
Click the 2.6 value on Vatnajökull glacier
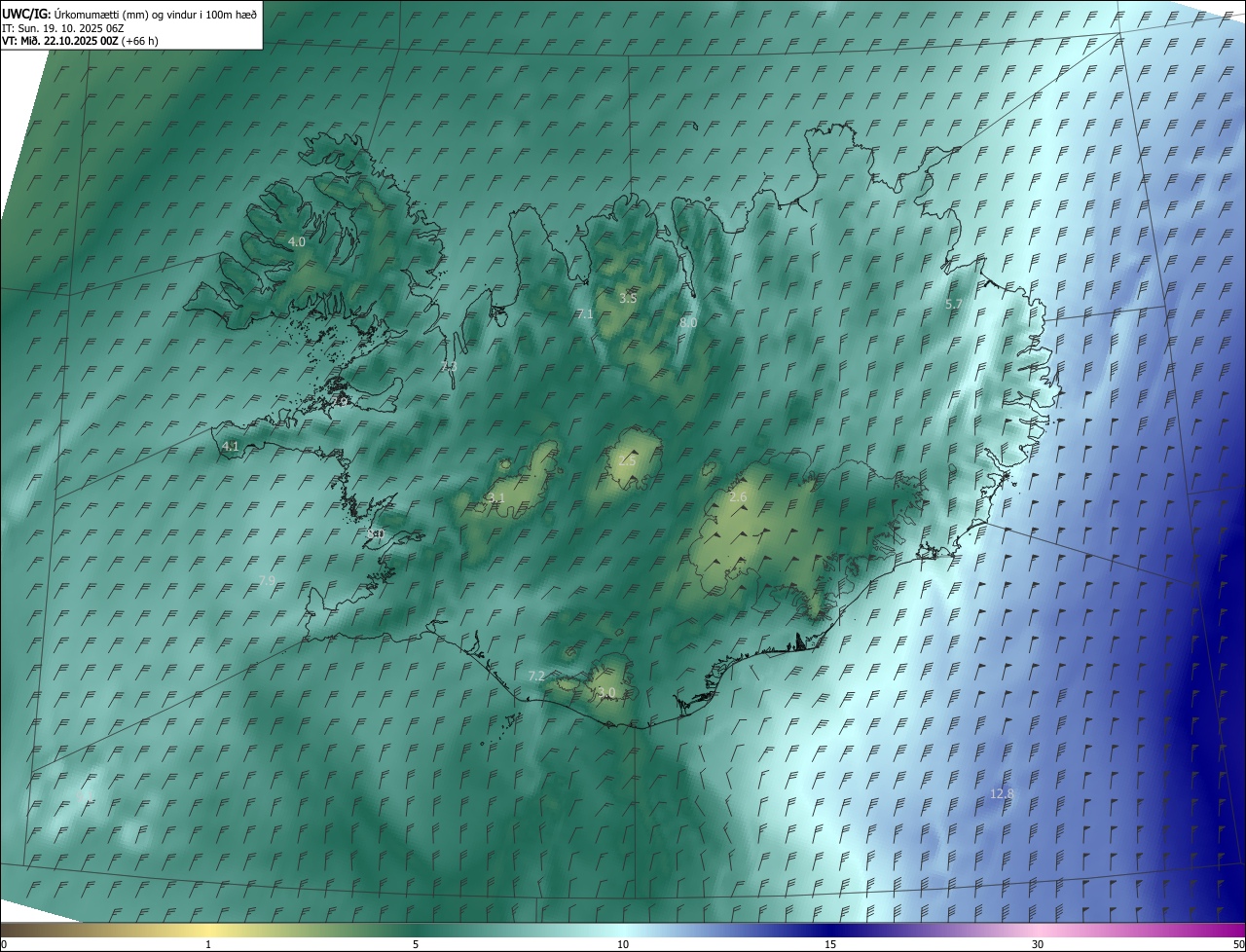pyautogui.click(x=738, y=497)
